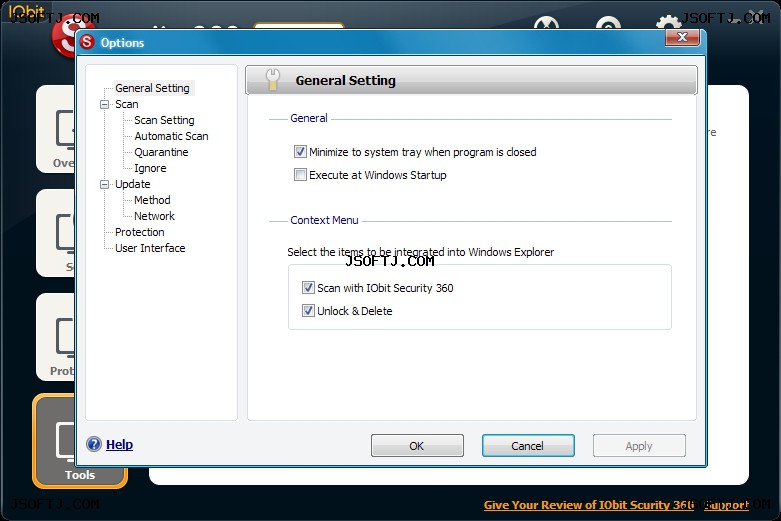Screen dimensions: 781x521
Task: Open the Help link
Action: (120, 444)
